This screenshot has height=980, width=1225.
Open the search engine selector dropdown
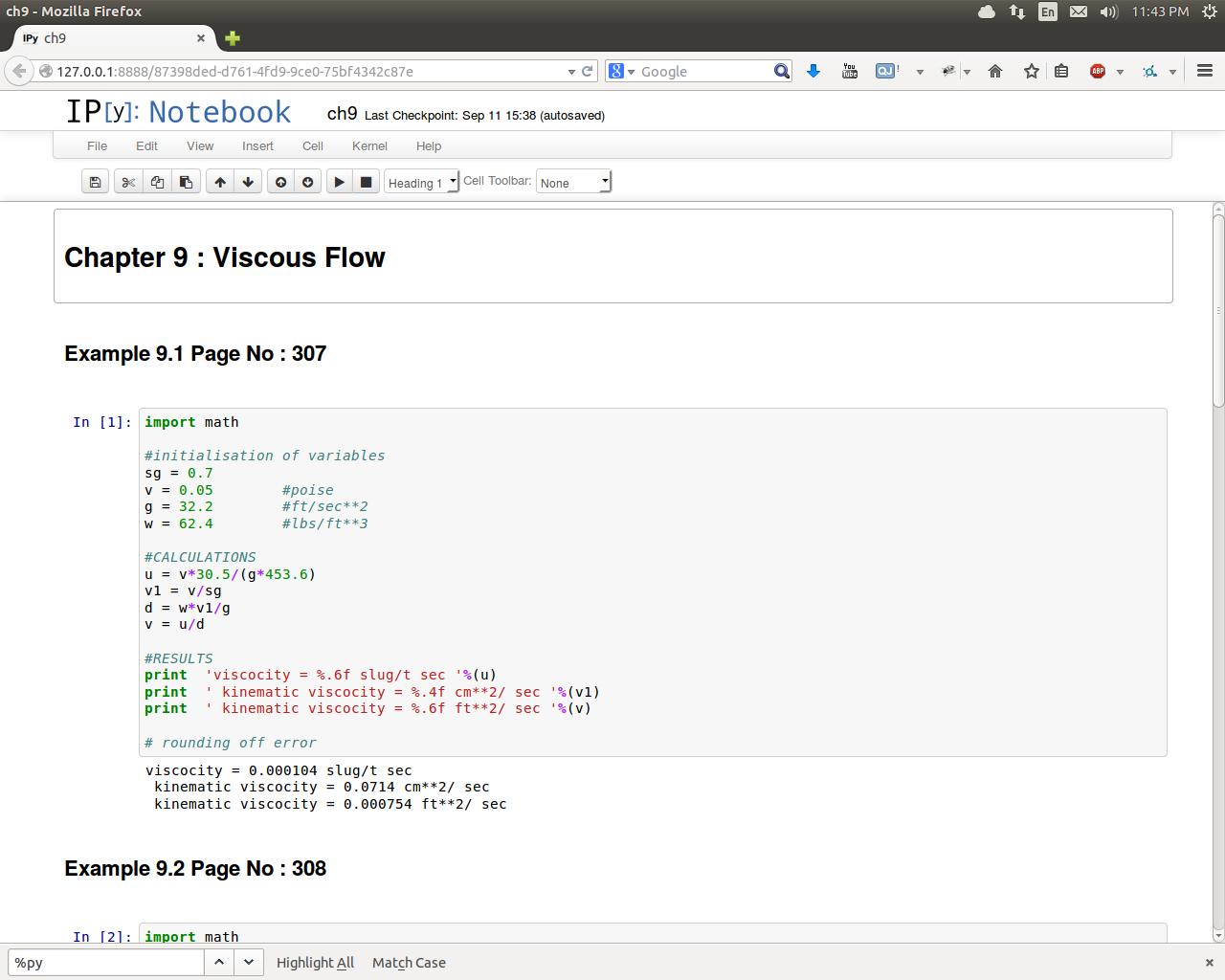click(621, 71)
